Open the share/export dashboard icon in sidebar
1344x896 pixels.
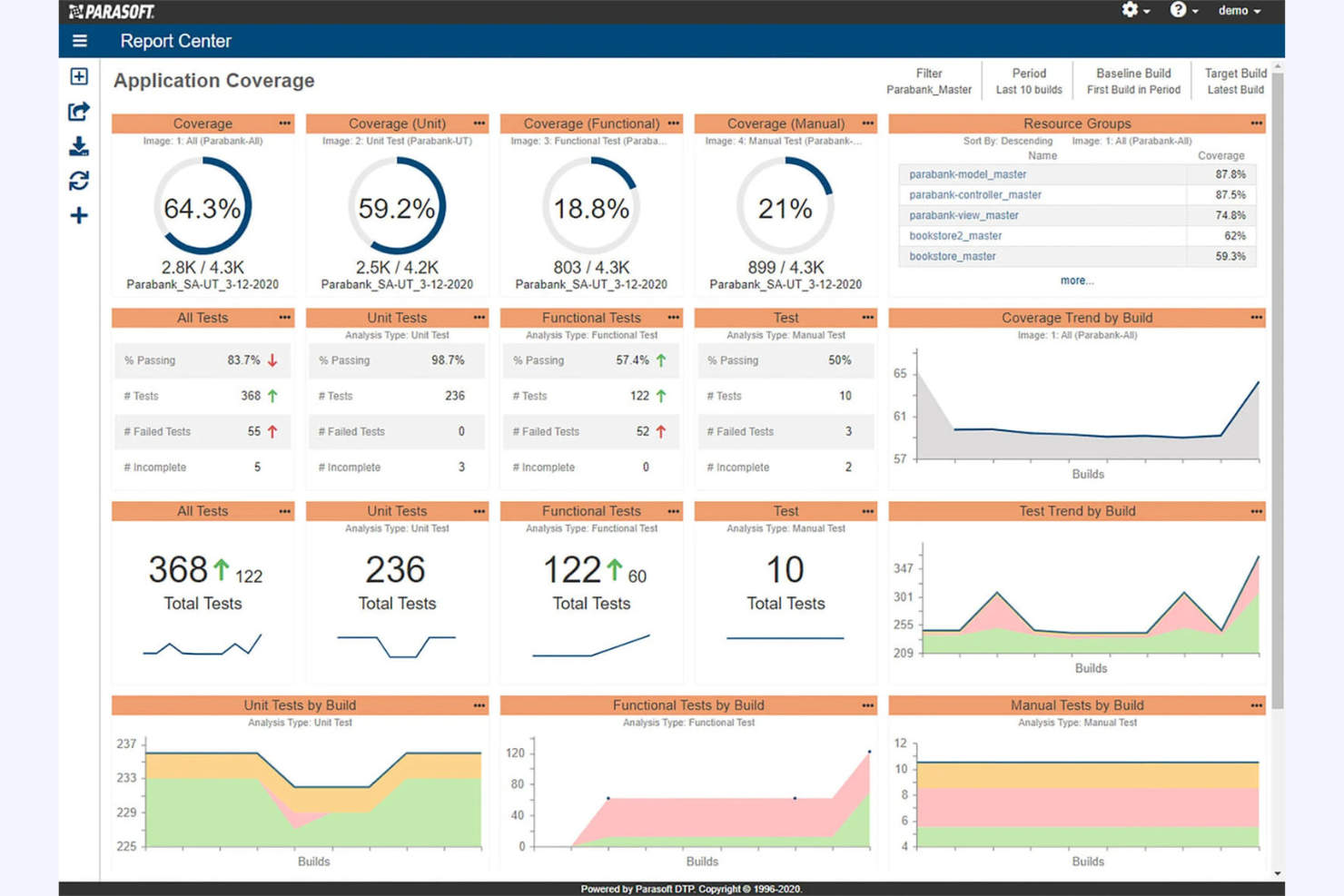(x=78, y=113)
